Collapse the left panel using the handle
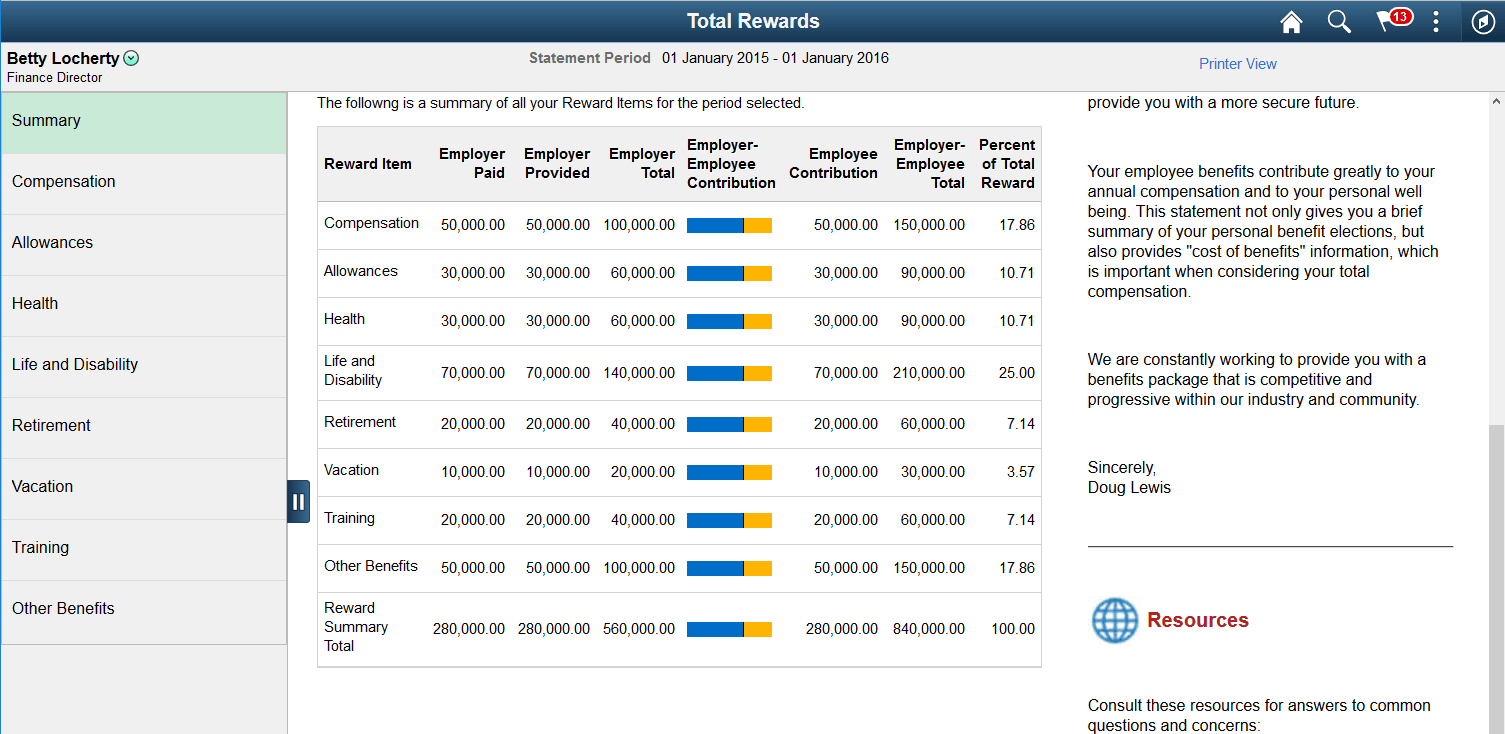Screen dimensions: 1505x734 point(298,500)
